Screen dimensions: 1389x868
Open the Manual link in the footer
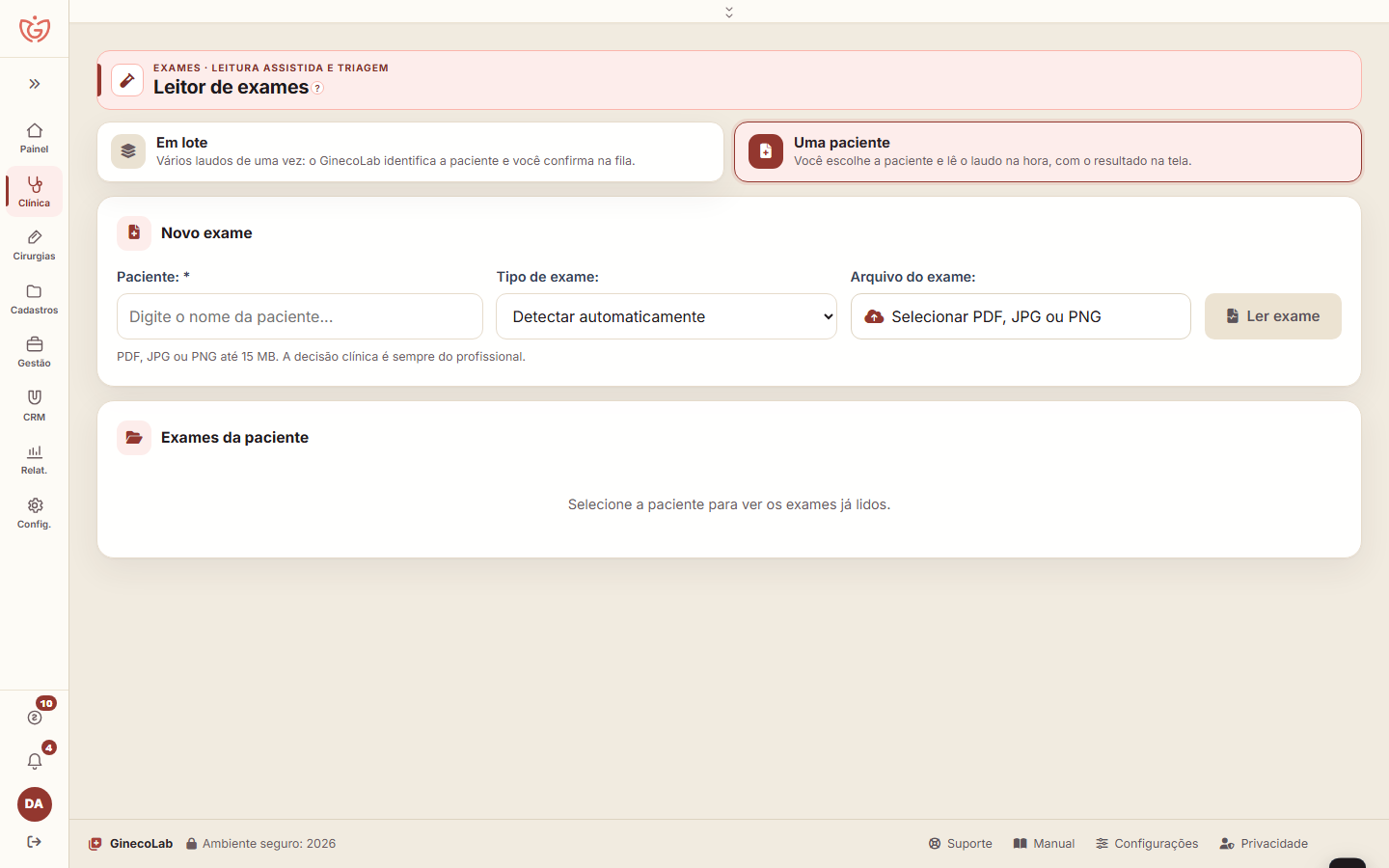coord(1044,844)
